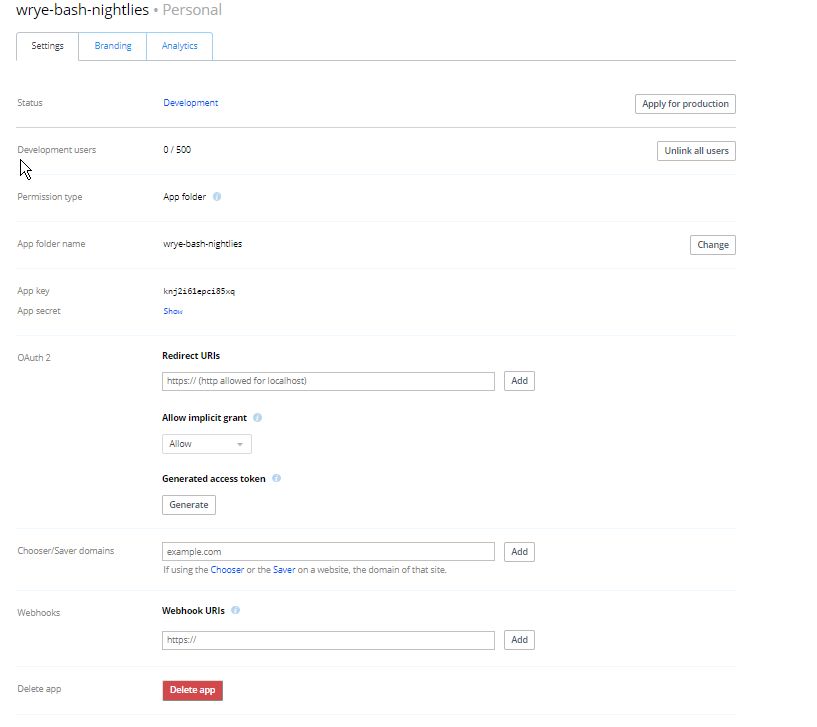Add the Redirect URI
This screenshot has height=727, width=817.
(x=519, y=381)
